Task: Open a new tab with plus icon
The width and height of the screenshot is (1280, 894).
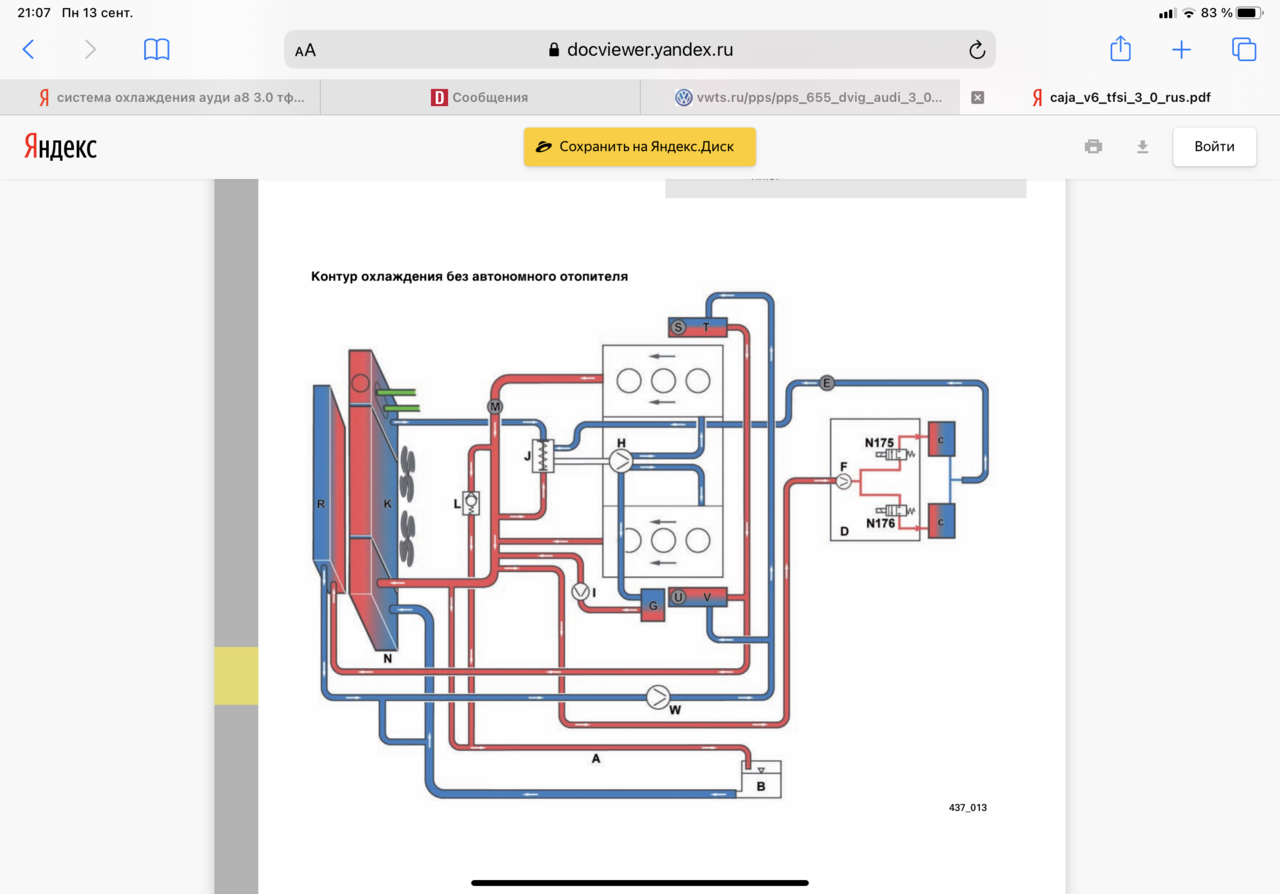Action: point(1182,50)
